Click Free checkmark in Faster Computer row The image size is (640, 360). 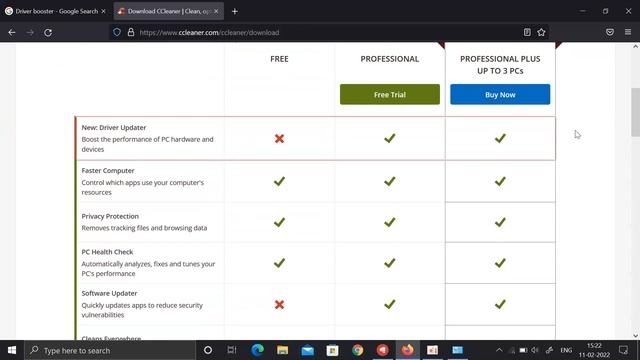[279, 181]
